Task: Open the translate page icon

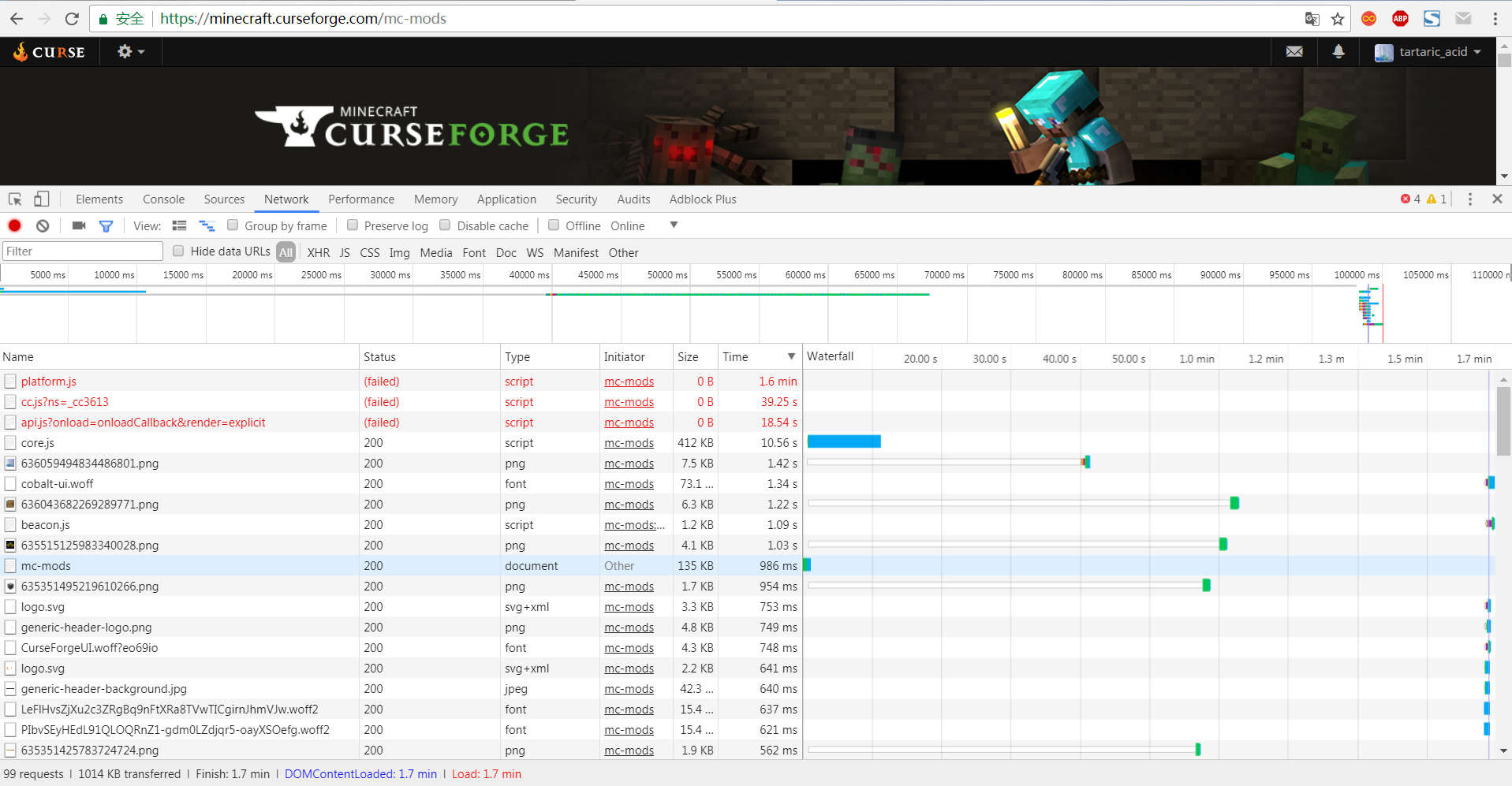Action: 1312,19
